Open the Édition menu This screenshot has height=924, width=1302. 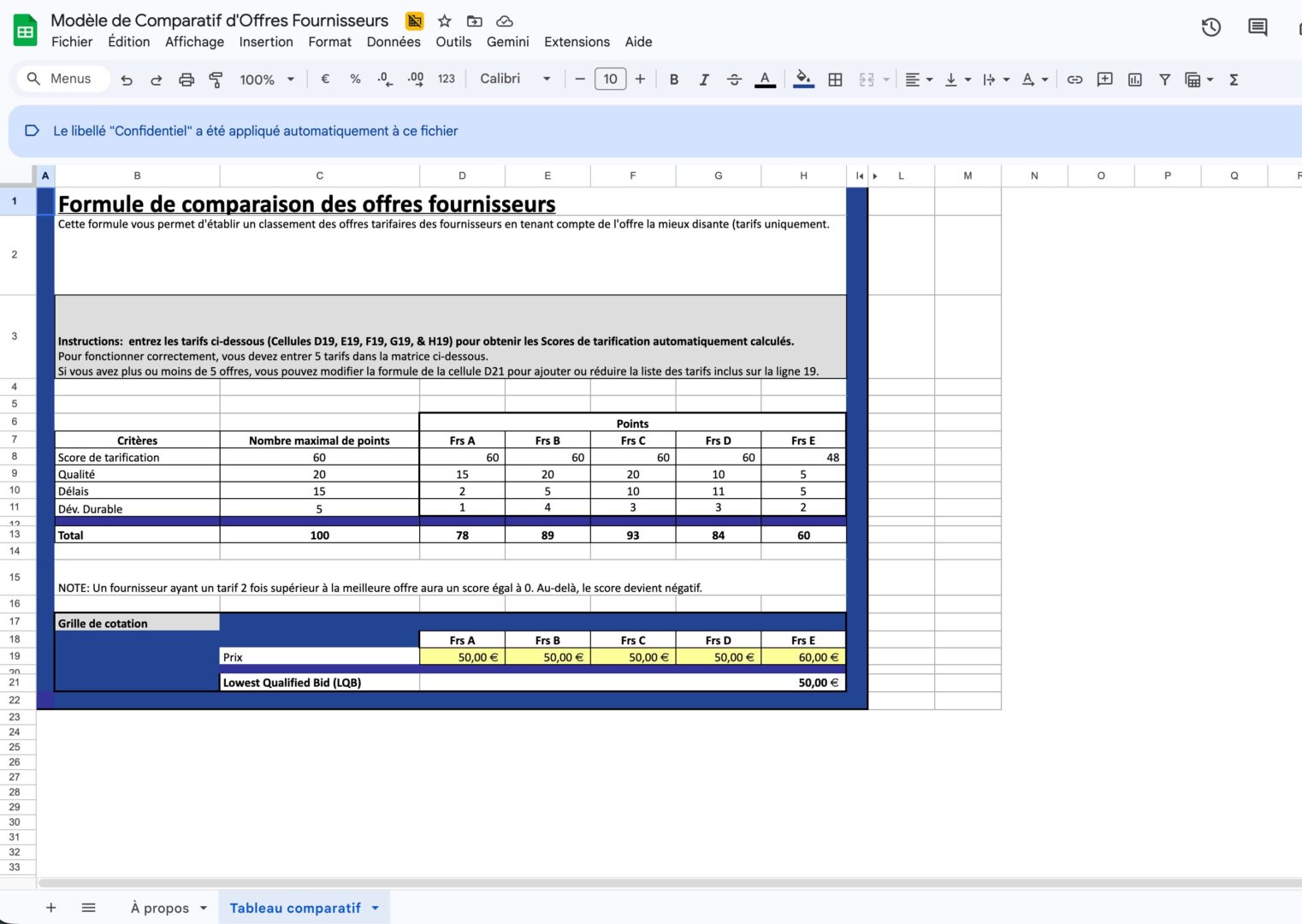point(129,42)
